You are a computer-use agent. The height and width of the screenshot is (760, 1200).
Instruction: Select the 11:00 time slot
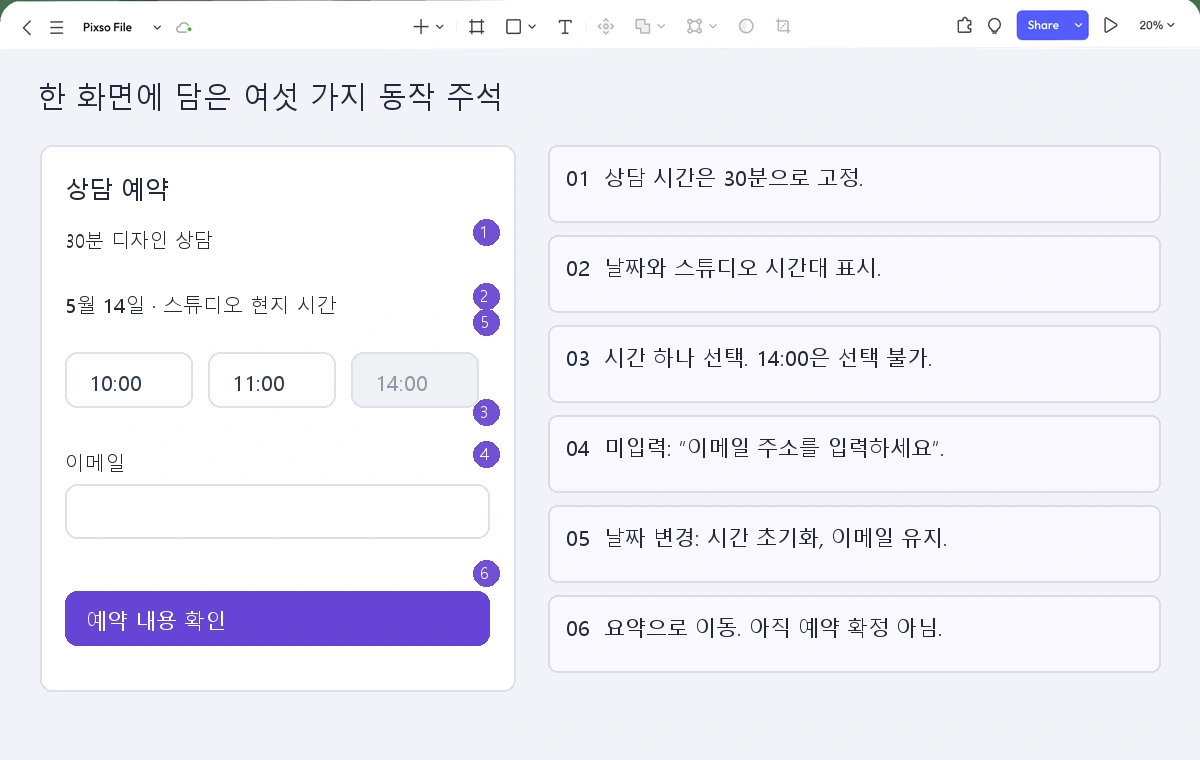[x=272, y=380]
